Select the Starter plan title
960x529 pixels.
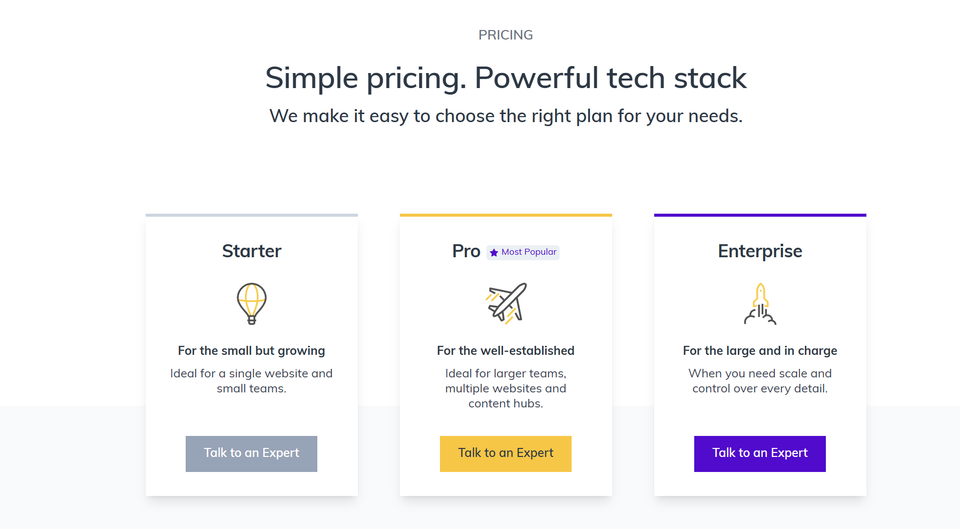252,251
